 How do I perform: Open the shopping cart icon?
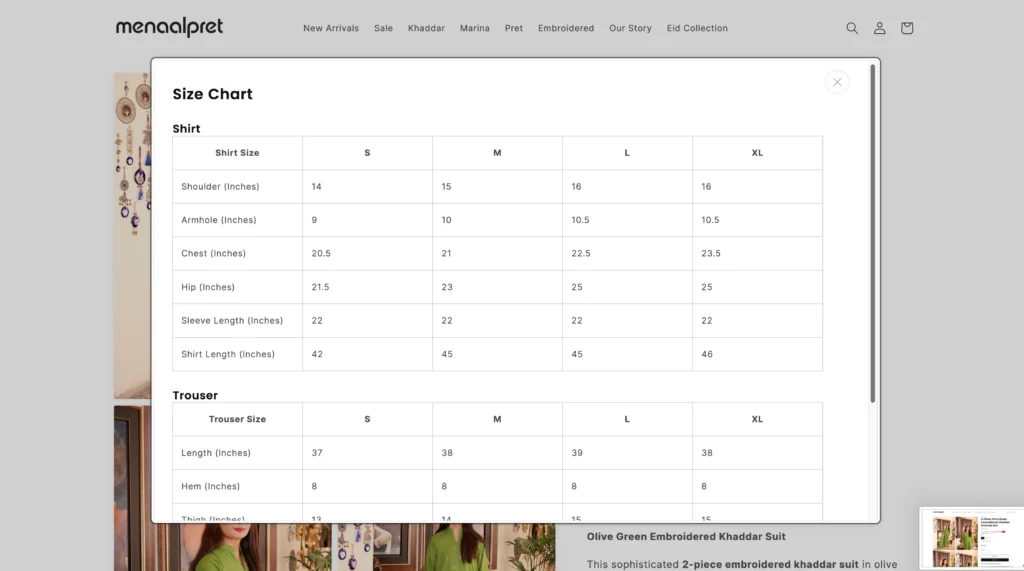click(906, 28)
